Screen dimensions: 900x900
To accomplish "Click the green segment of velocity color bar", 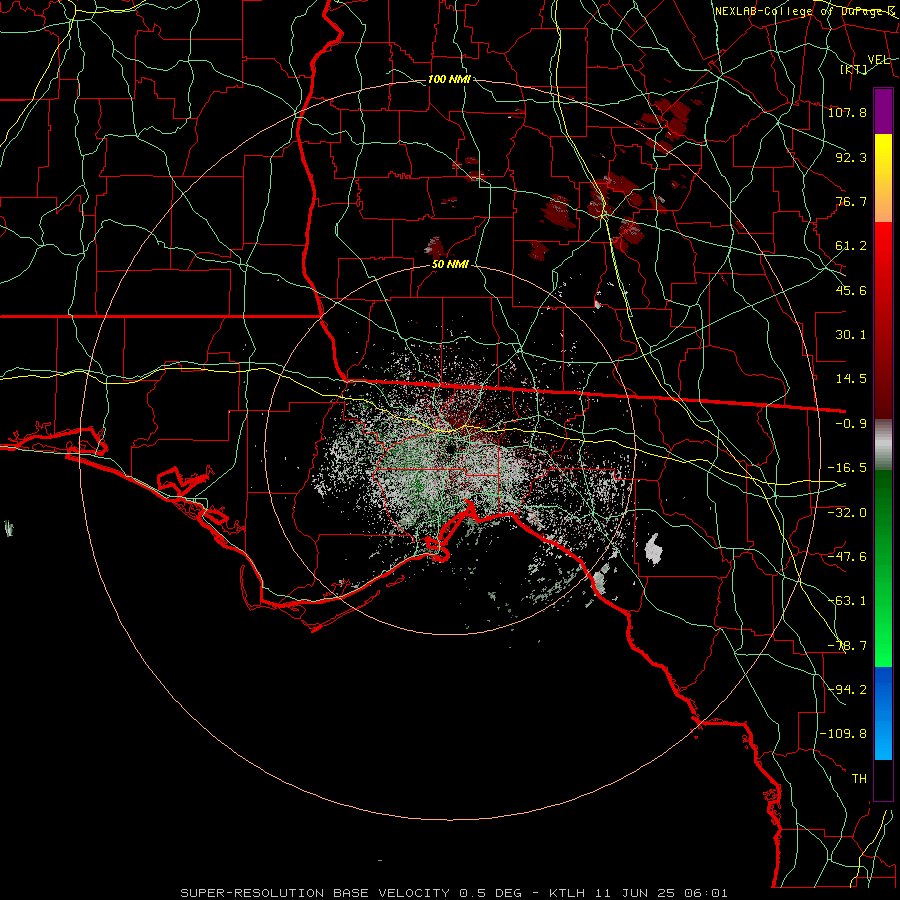I will coord(883,568).
